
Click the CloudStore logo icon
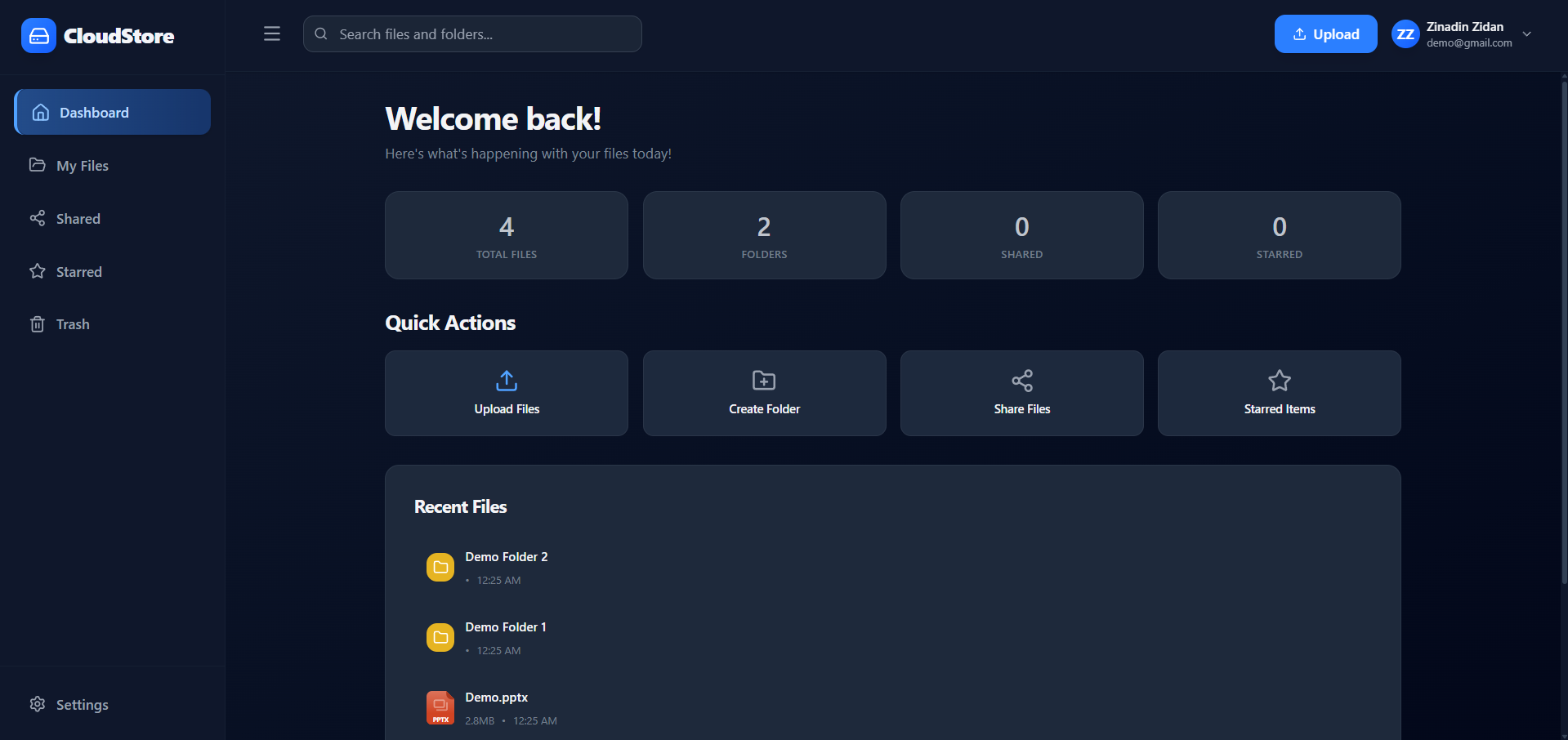[38, 36]
